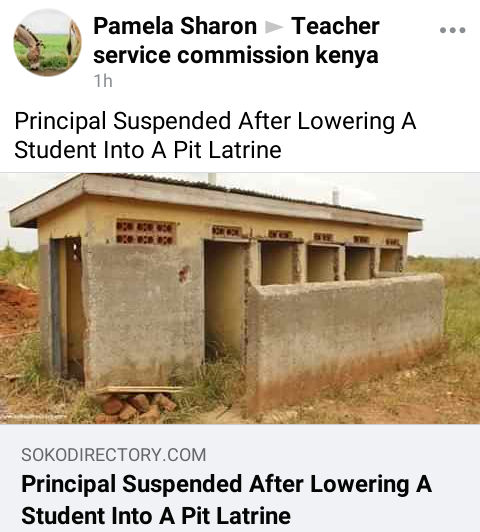Open Teacher service commission kenya group
The image size is (480, 532).
(236, 40)
